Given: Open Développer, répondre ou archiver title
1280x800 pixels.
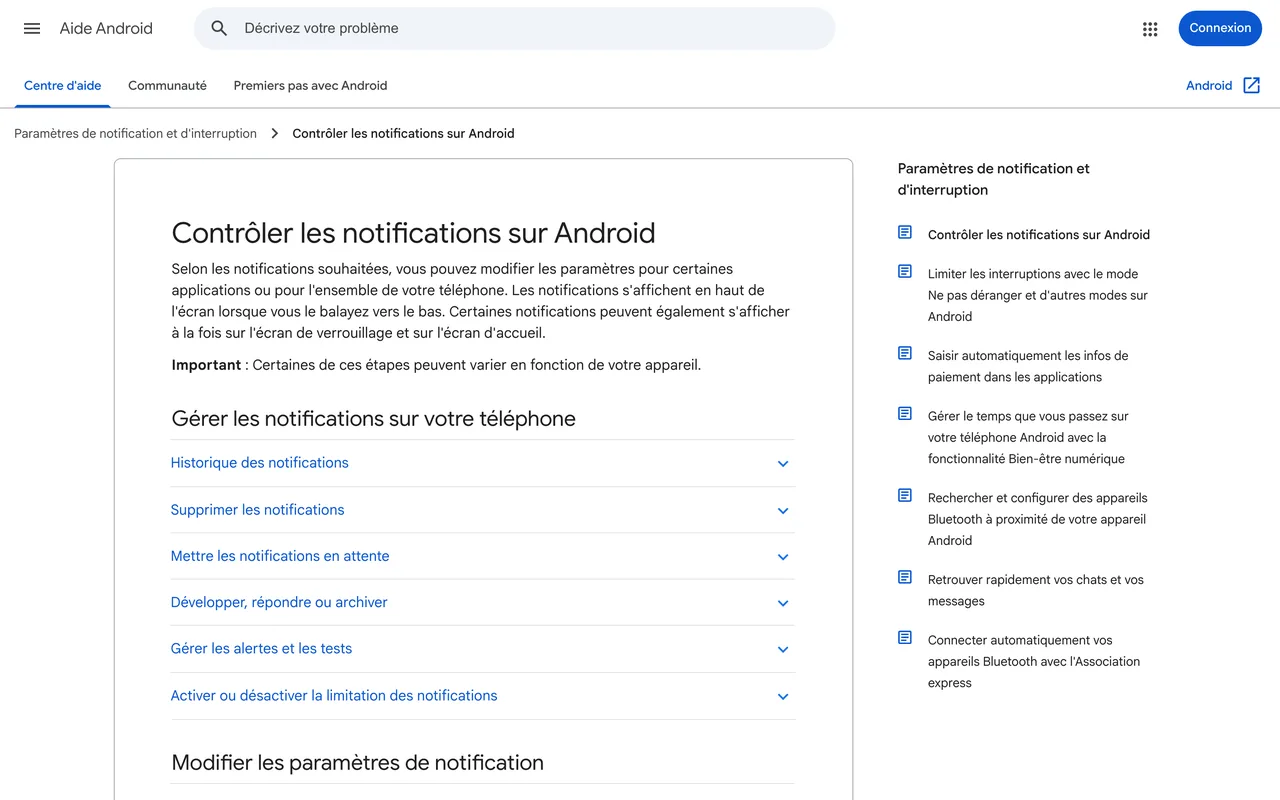Looking at the screenshot, I should (x=279, y=603).
